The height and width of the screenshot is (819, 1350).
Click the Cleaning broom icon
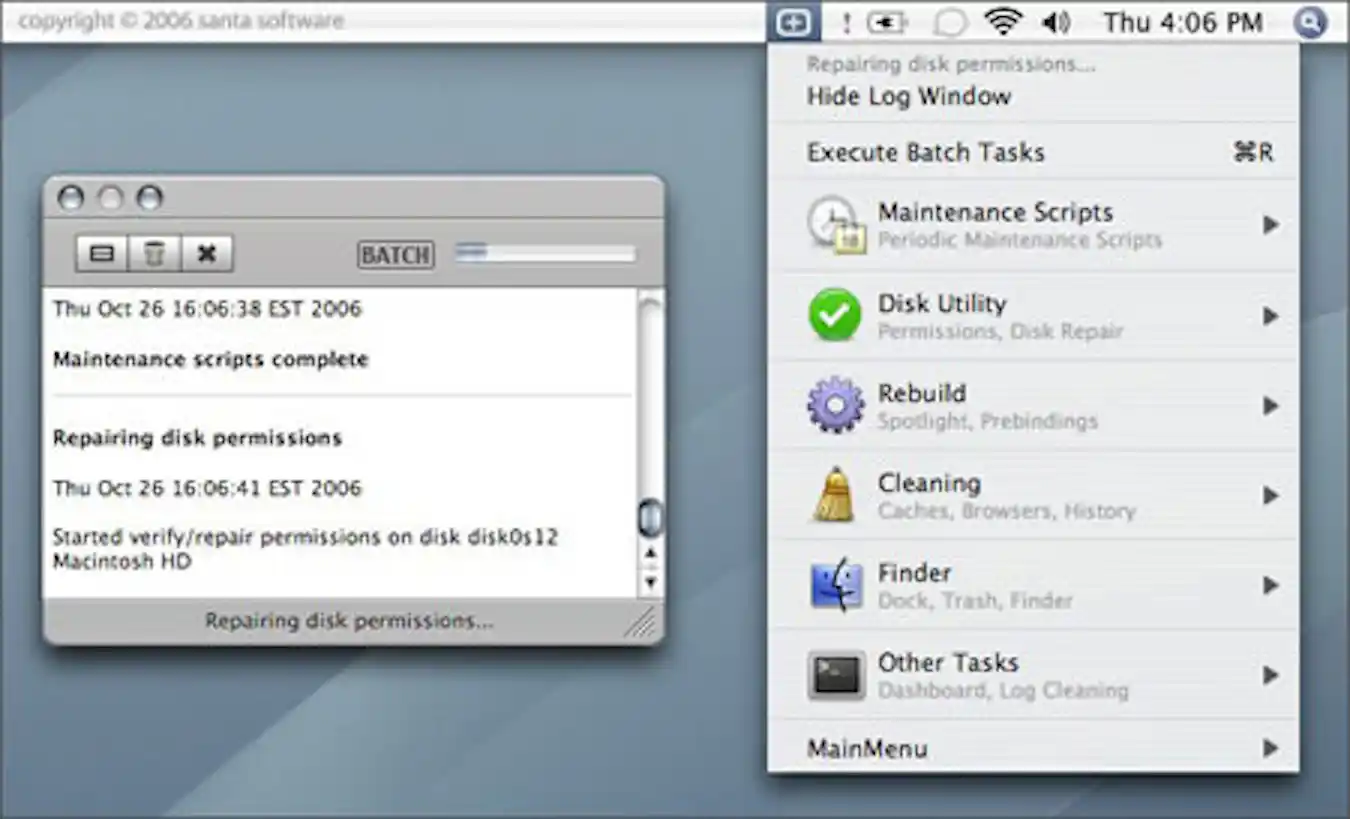coord(836,494)
